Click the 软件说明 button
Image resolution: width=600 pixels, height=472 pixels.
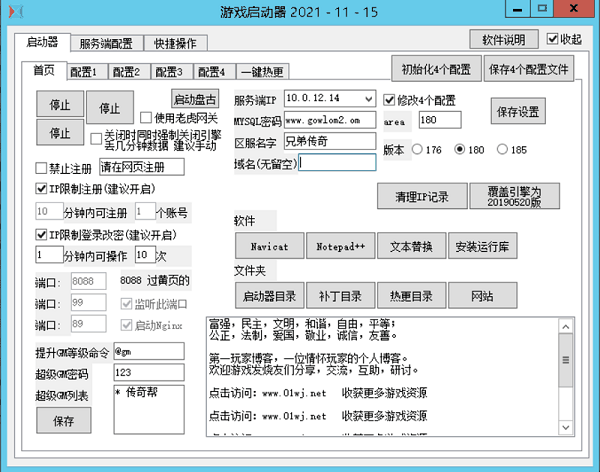point(503,41)
